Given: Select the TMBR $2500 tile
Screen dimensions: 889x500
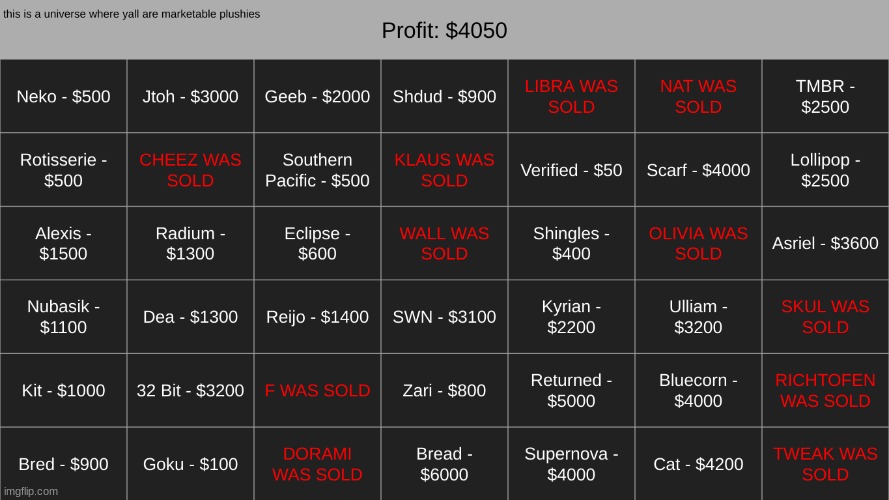Looking at the screenshot, I should tap(826, 96).
